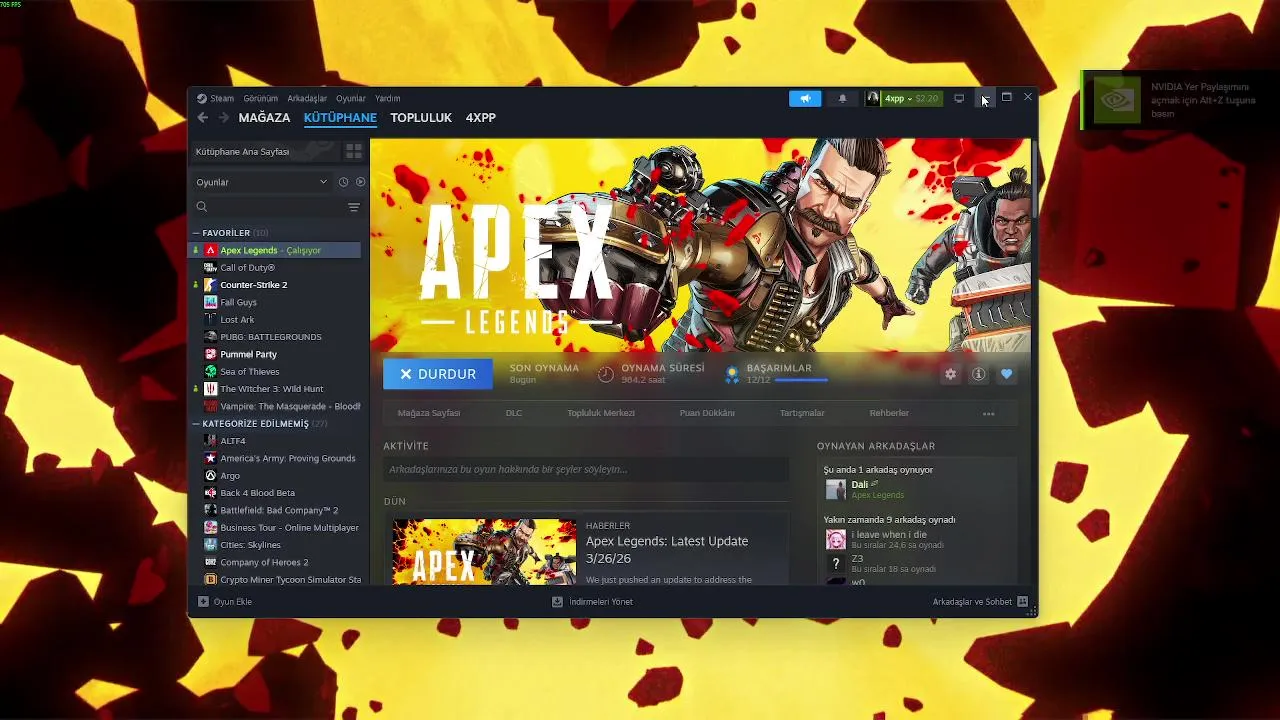Go to MAĞAZA tab
Screen dimensions: 1280x720
point(264,118)
